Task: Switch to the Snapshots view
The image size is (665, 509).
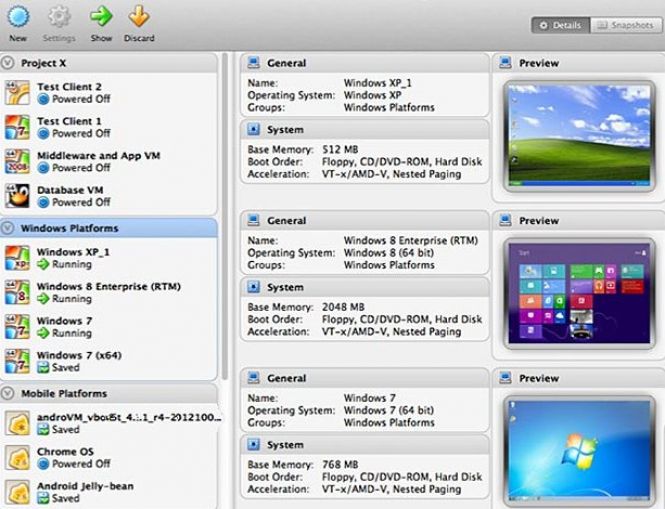Action: click(626, 25)
